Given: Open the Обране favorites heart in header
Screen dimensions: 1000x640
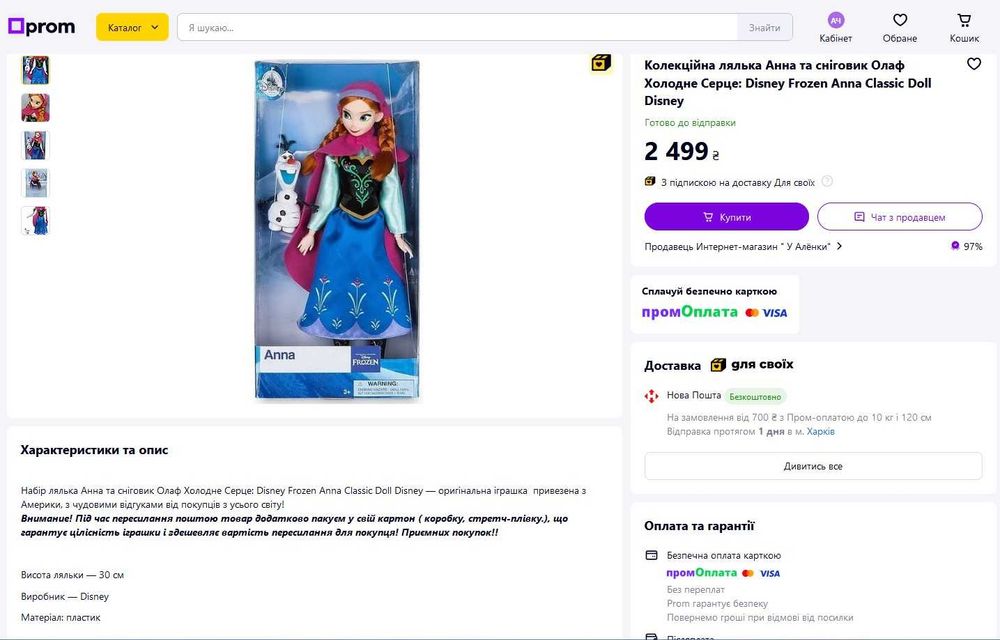Looking at the screenshot, I should [900, 20].
